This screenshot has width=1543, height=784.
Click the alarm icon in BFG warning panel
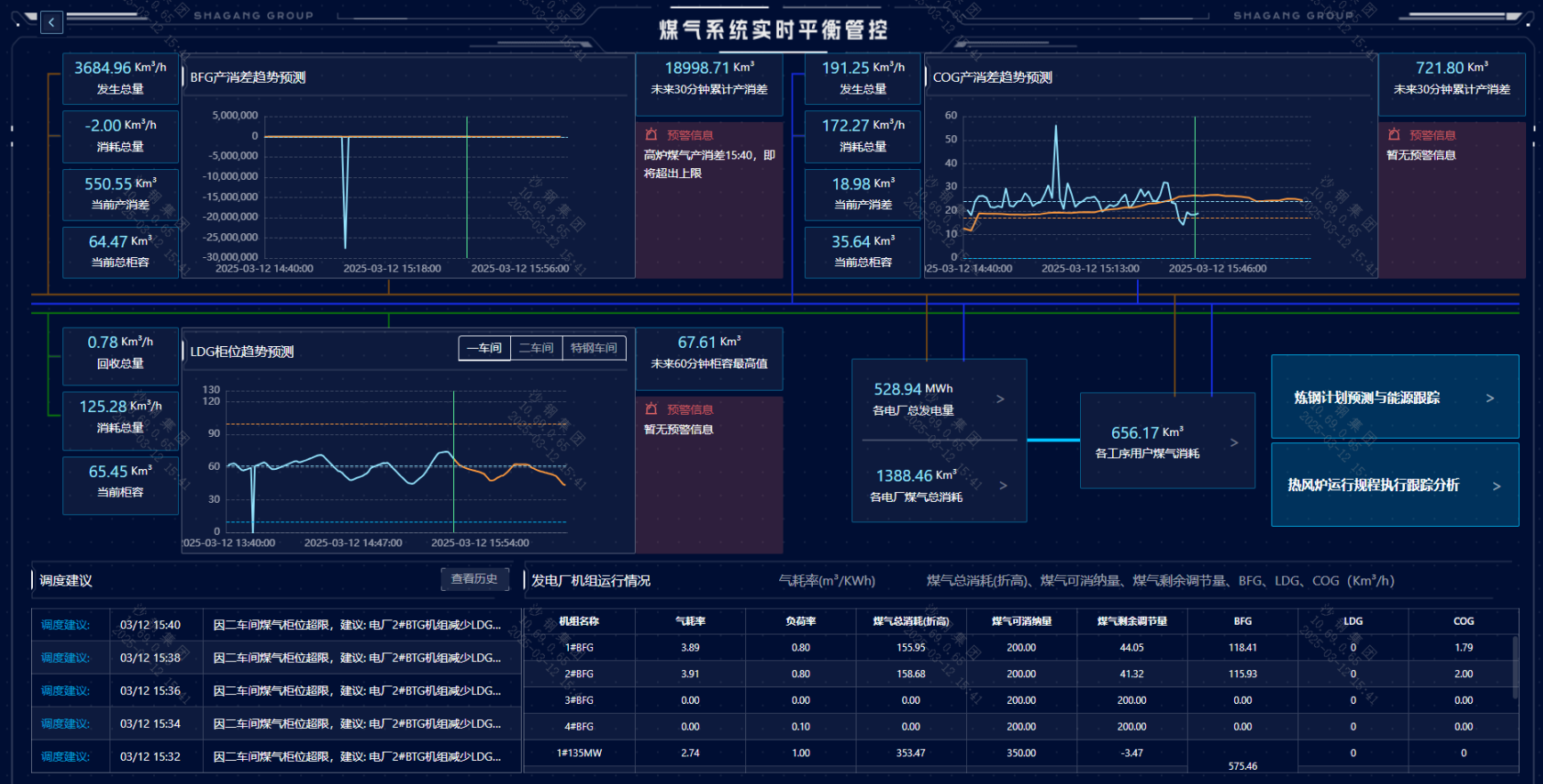coord(652,134)
